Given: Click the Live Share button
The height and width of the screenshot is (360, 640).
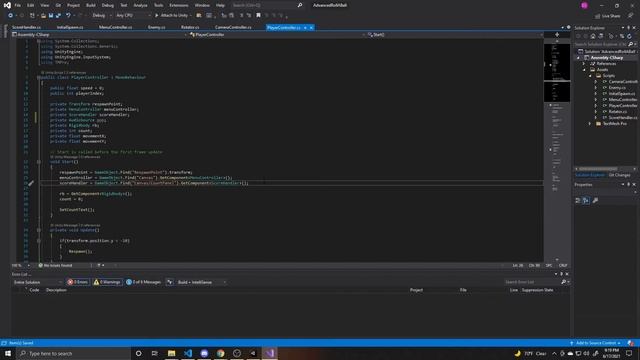Looking at the screenshot, I should (x=607, y=16).
